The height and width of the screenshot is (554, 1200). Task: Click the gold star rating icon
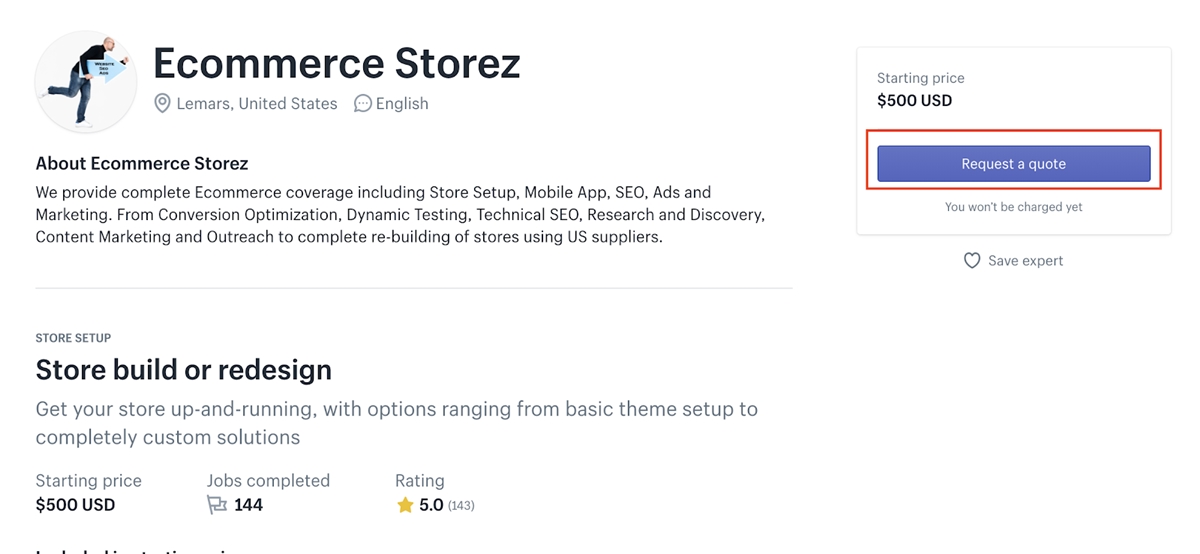click(x=405, y=505)
